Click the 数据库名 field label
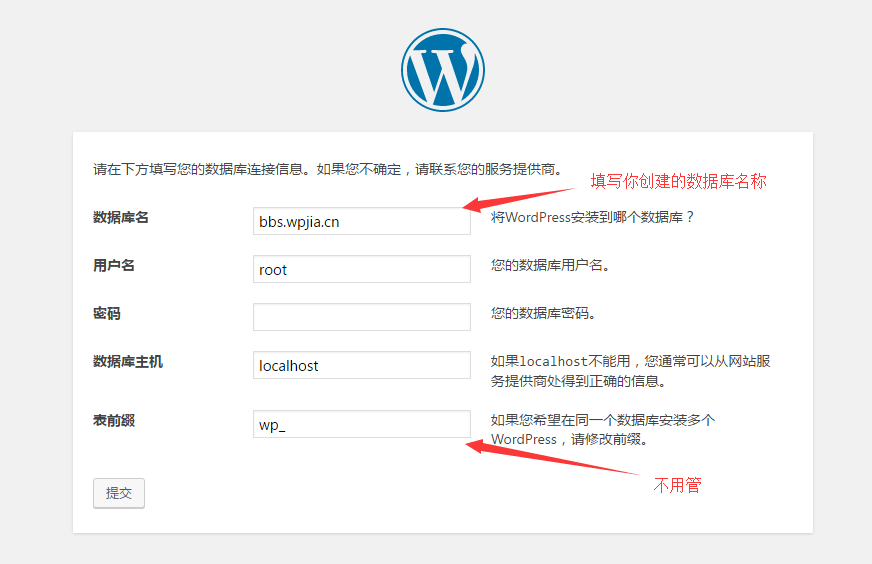 click(121, 217)
